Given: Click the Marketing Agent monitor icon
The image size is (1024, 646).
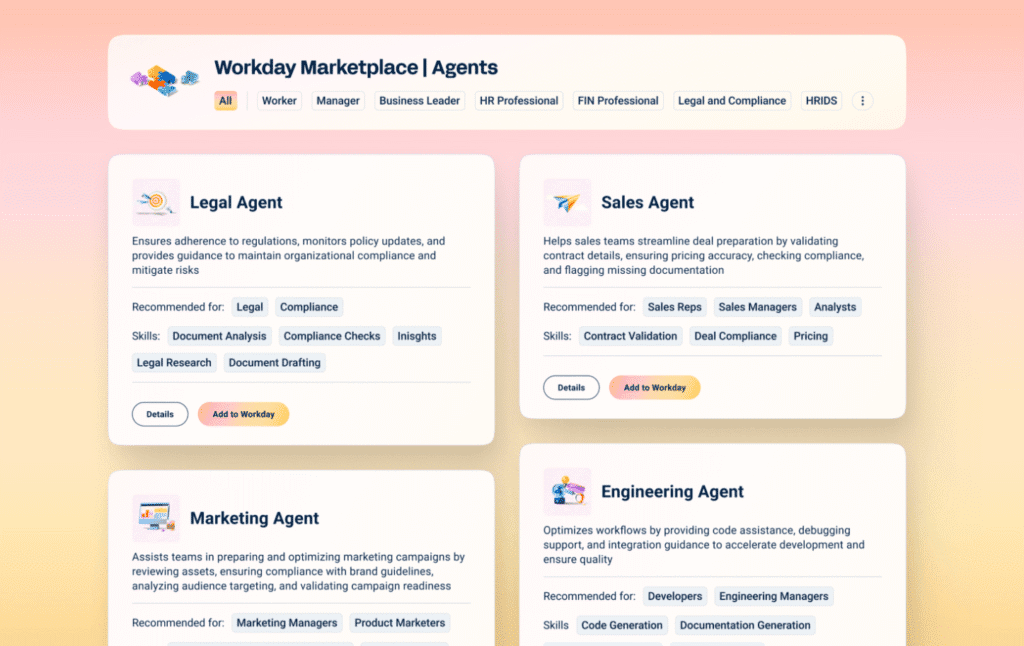Looking at the screenshot, I should tap(155, 518).
